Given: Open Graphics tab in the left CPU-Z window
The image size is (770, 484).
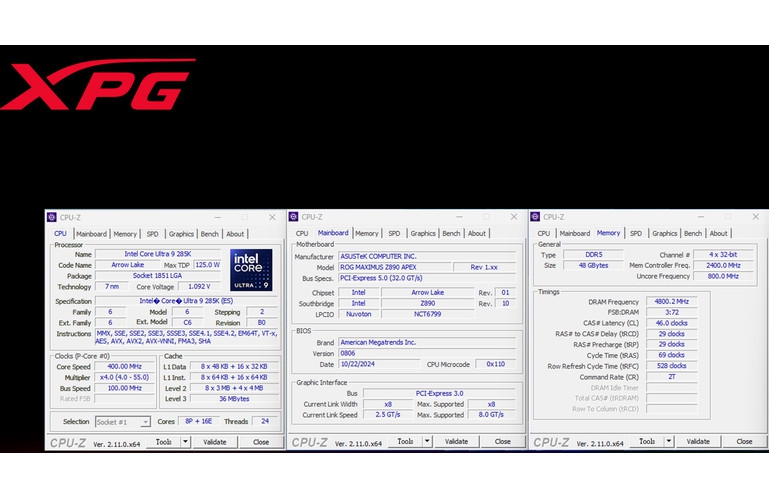Looking at the screenshot, I should [181, 234].
